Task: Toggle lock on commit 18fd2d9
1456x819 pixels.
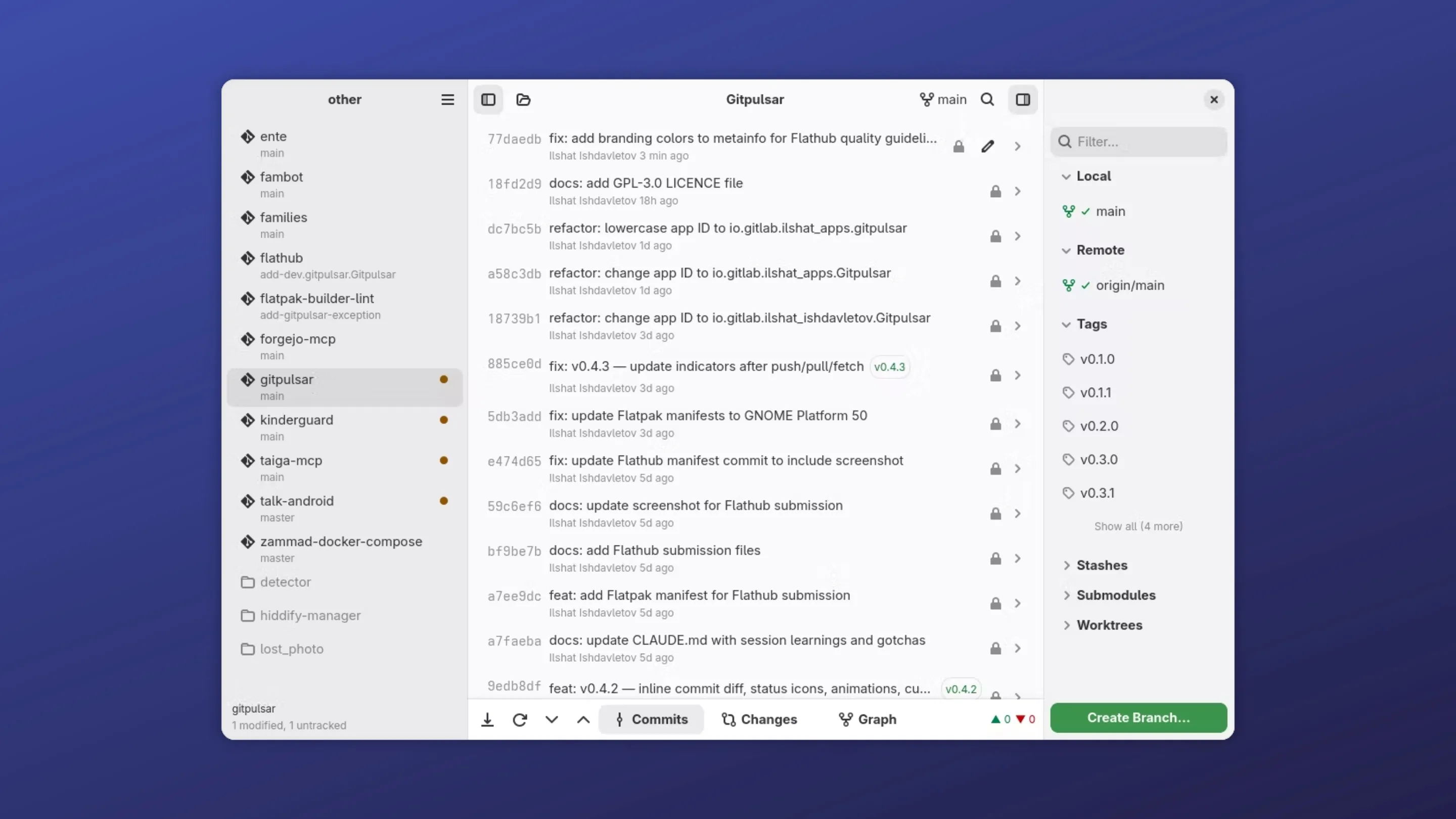Action: point(995,191)
